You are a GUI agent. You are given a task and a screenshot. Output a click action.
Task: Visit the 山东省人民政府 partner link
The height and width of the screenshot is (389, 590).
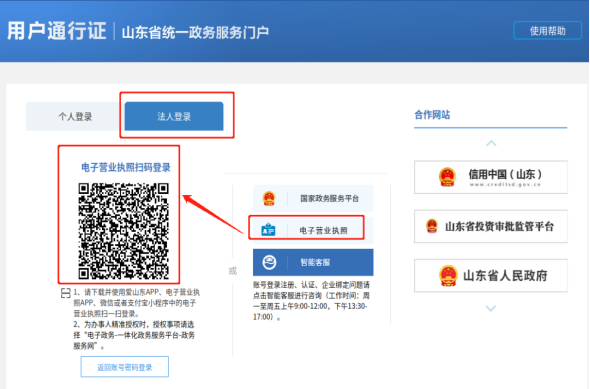click(x=491, y=276)
